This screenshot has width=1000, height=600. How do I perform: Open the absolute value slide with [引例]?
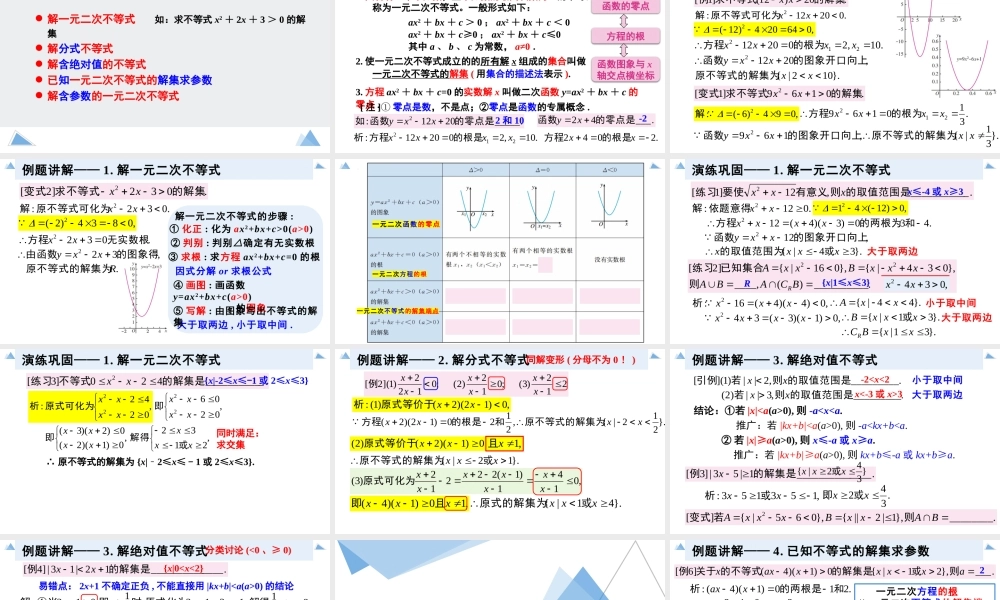point(835,441)
